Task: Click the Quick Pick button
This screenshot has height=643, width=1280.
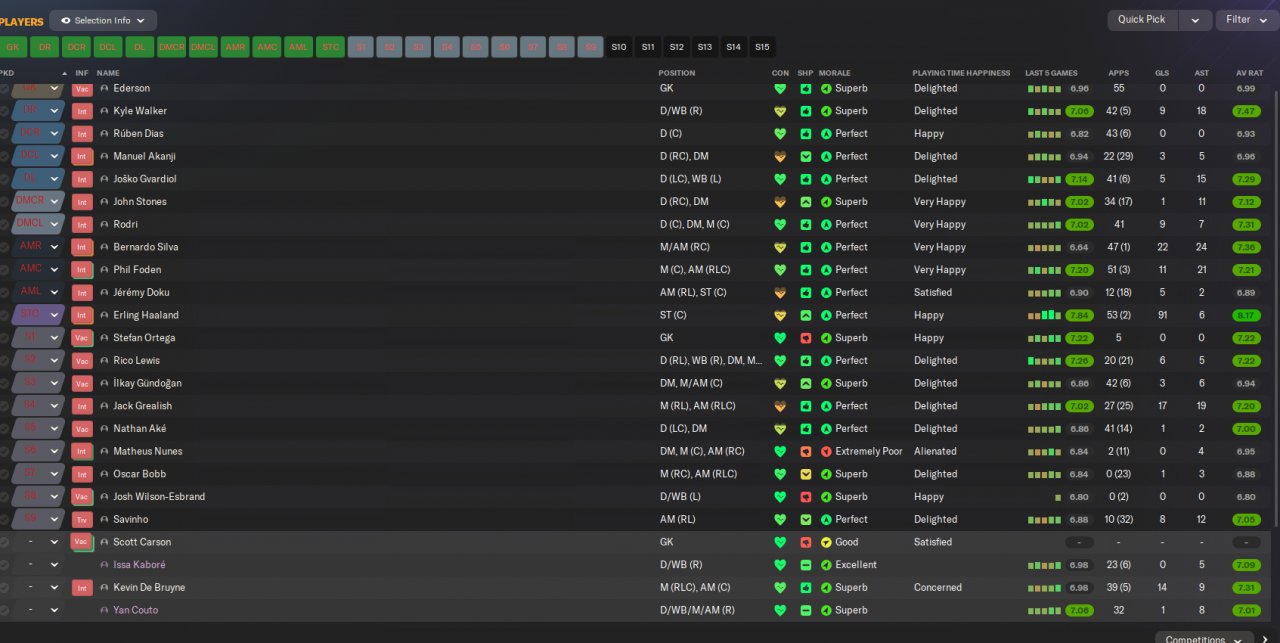Action: coord(1141,20)
